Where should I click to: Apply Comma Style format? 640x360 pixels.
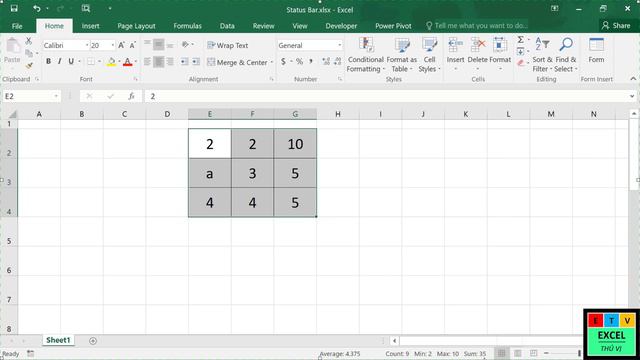(311, 62)
